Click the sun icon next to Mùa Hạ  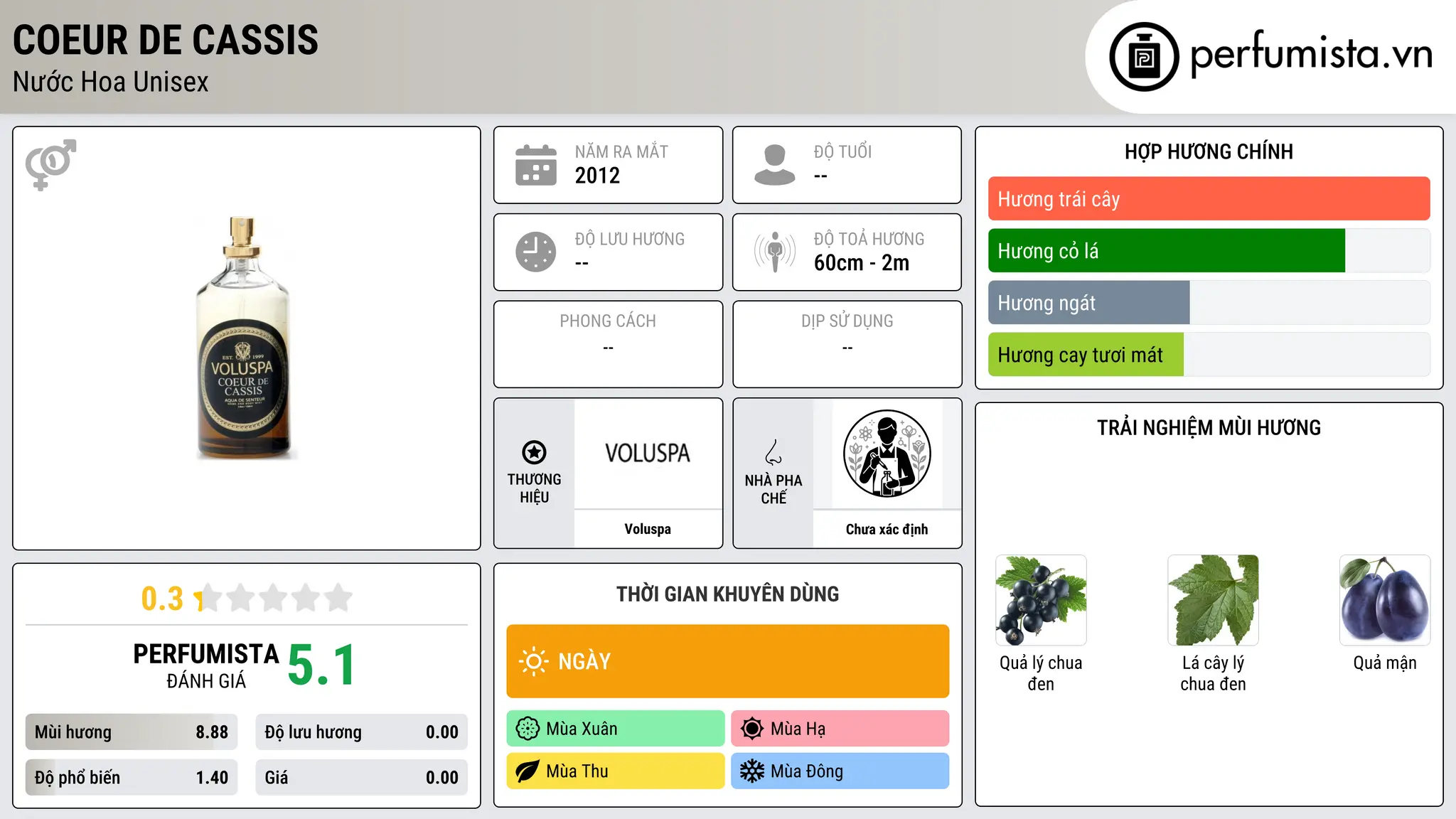751,729
